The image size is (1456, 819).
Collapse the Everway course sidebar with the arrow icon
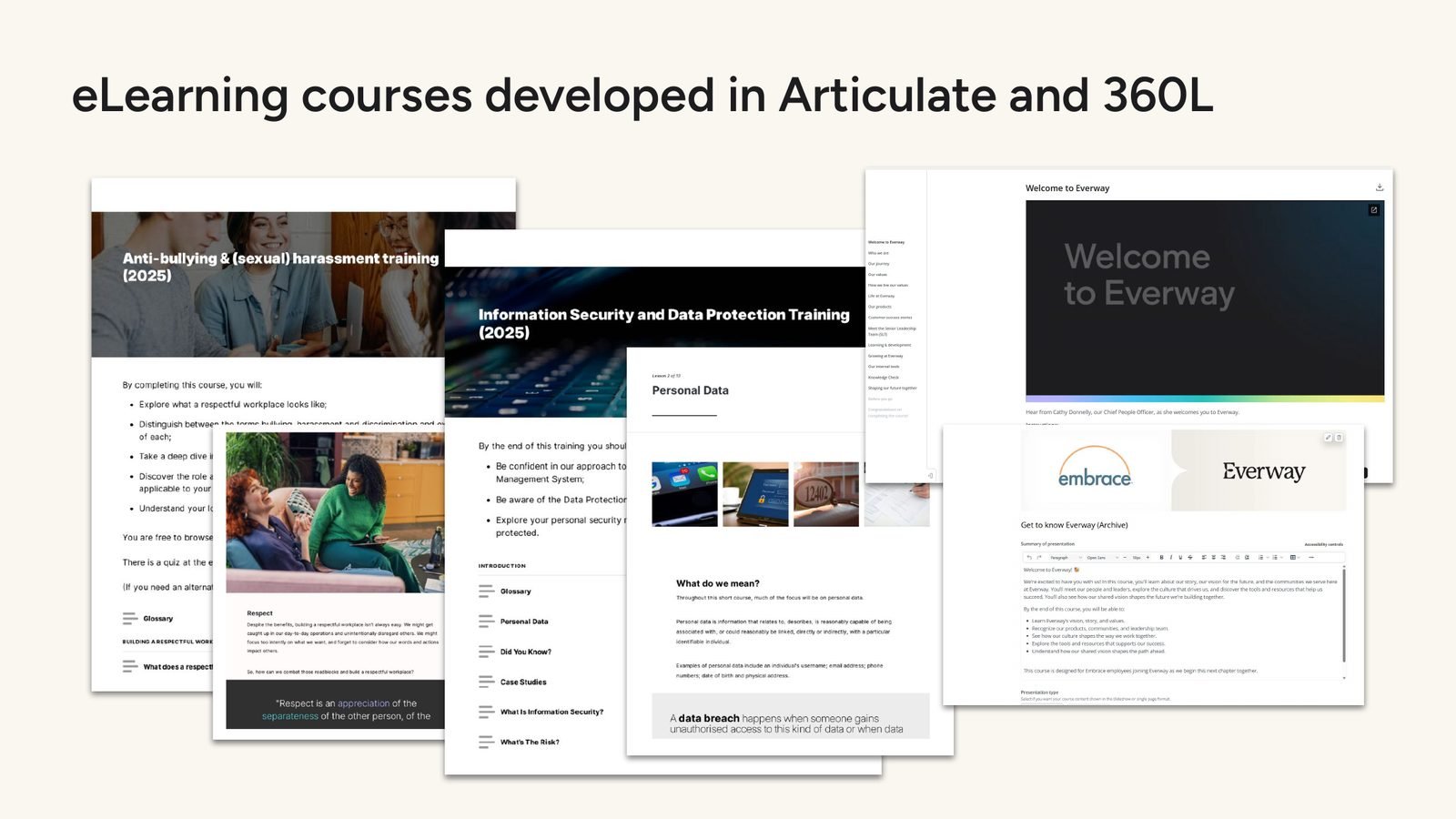click(x=930, y=475)
